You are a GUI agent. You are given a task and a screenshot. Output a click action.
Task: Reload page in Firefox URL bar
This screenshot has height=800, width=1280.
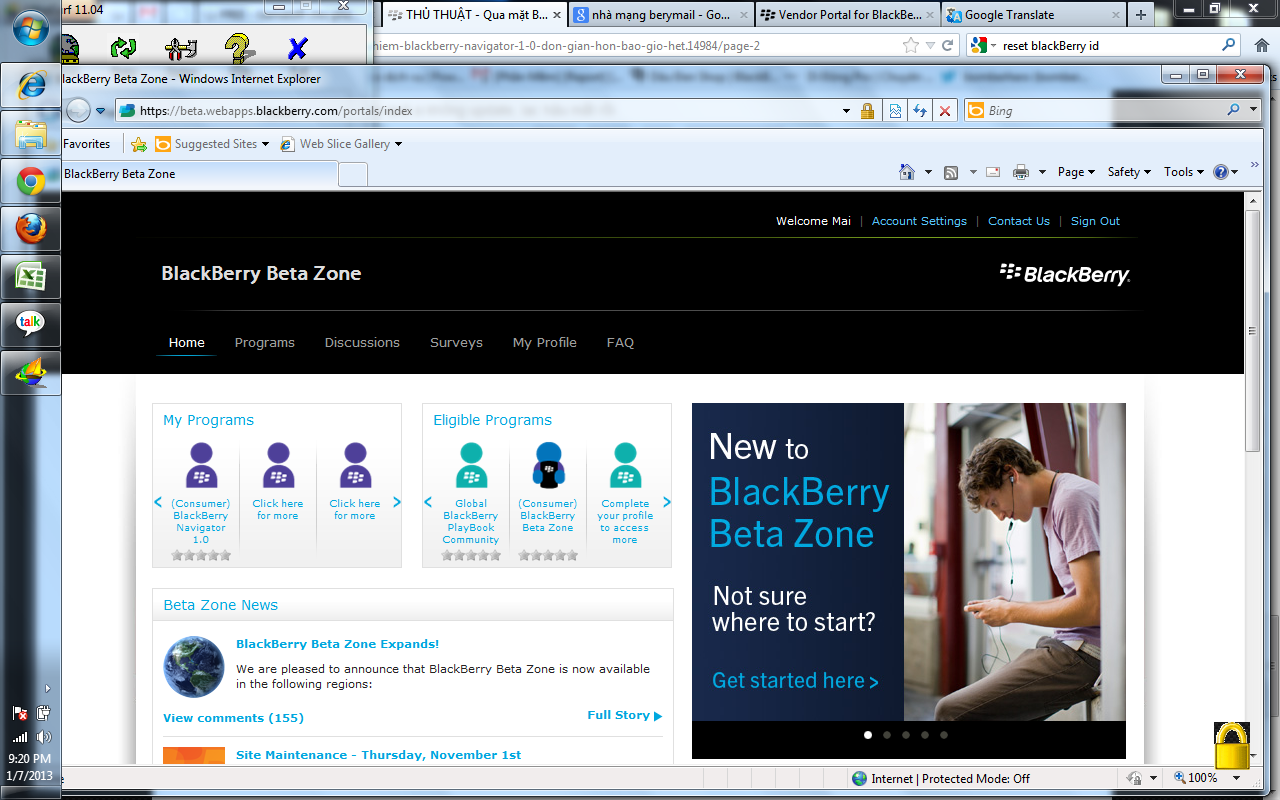(949, 45)
